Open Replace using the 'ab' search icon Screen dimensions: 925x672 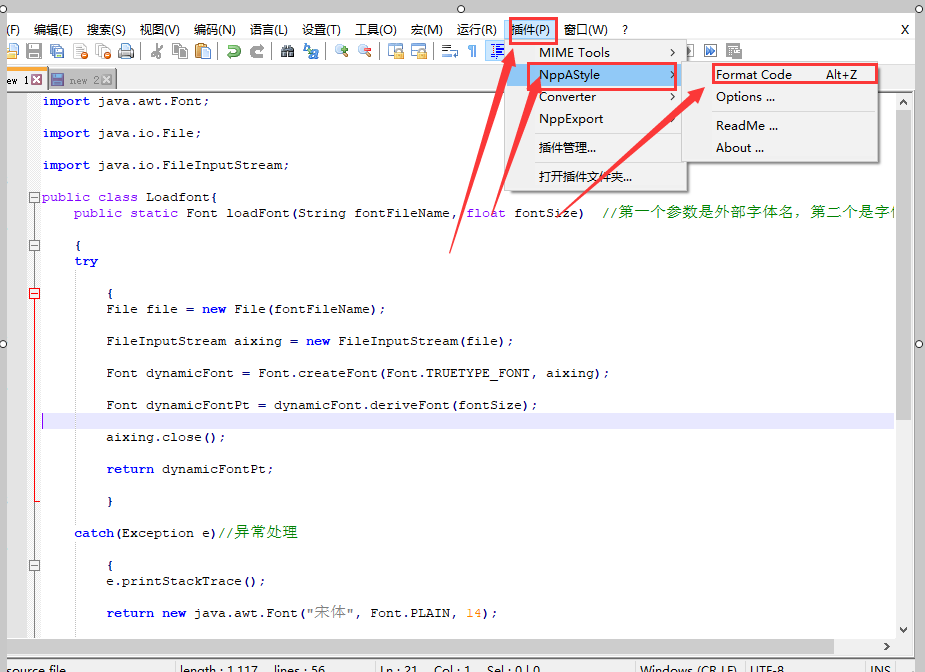pos(311,50)
